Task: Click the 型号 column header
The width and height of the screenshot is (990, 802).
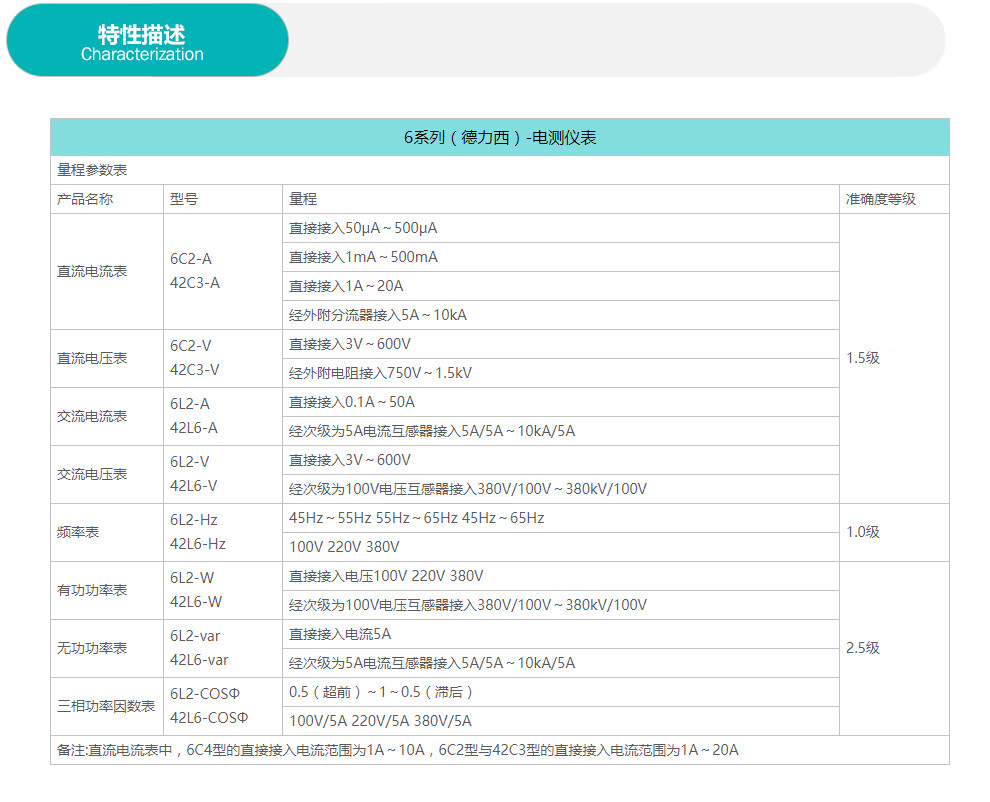Action: (184, 199)
